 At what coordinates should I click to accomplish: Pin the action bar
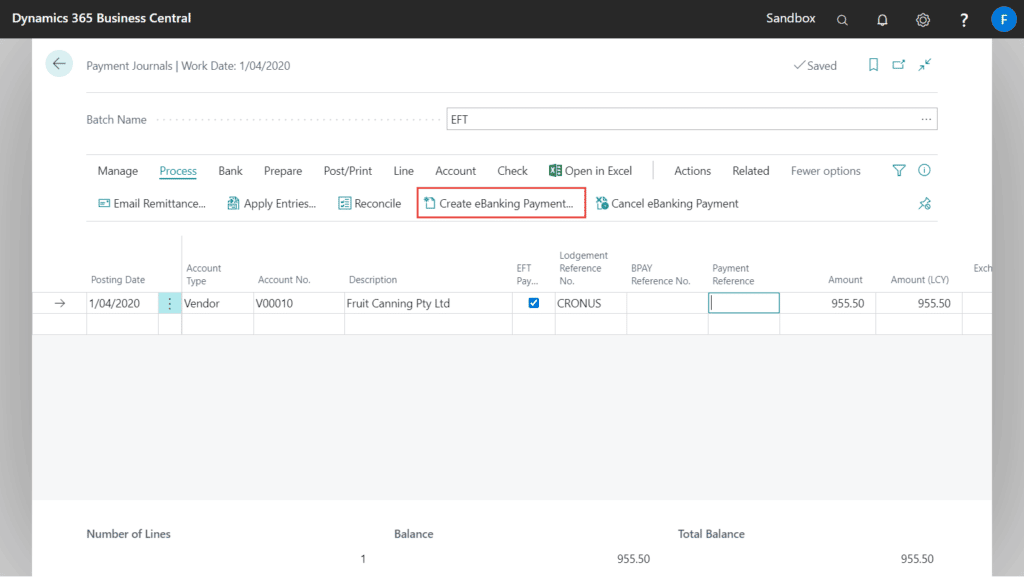924,203
